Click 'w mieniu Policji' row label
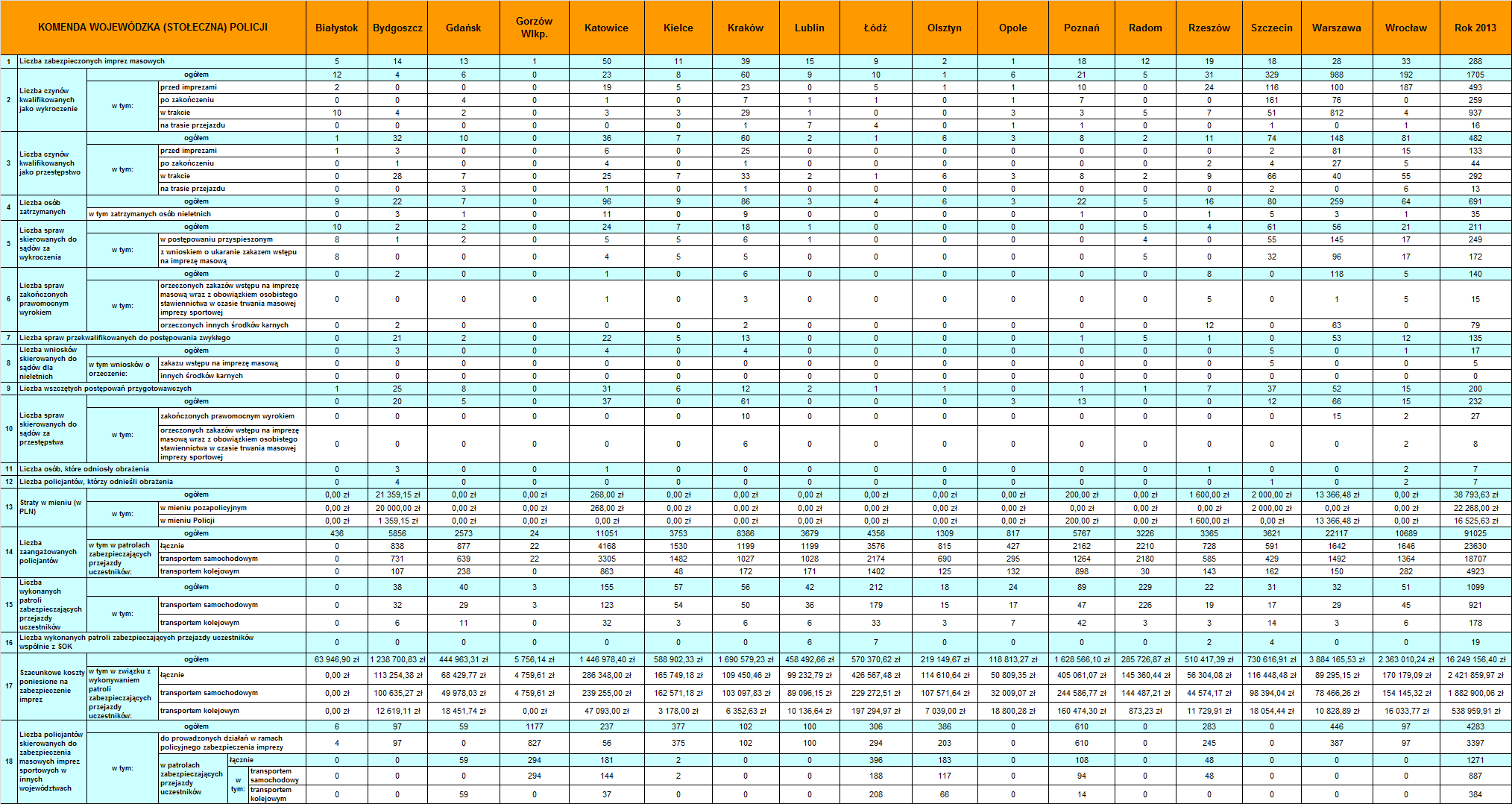 [x=232, y=521]
